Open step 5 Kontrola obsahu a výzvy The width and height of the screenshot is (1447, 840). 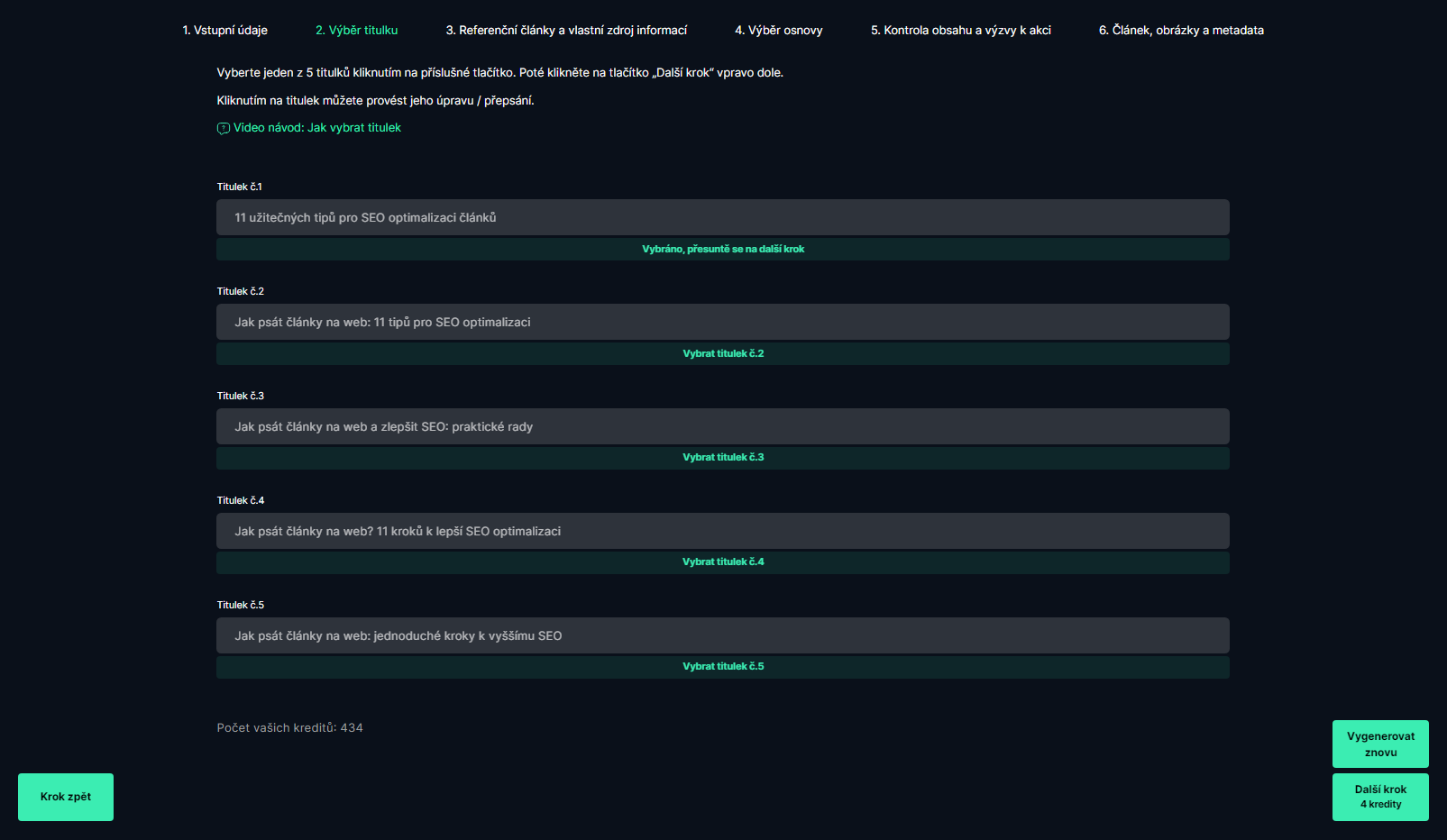point(961,31)
